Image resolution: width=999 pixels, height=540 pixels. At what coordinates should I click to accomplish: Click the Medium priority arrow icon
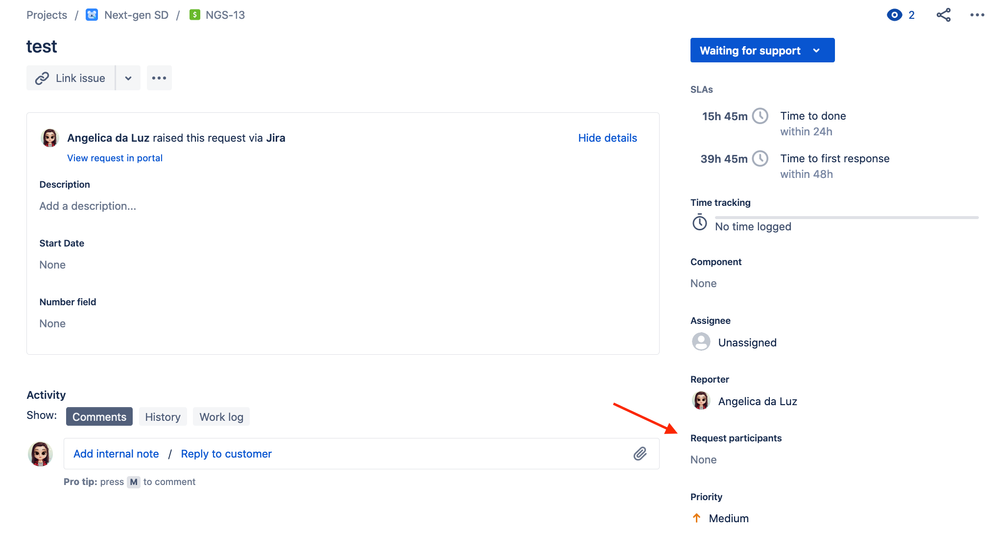pyautogui.click(x=696, y=518)
